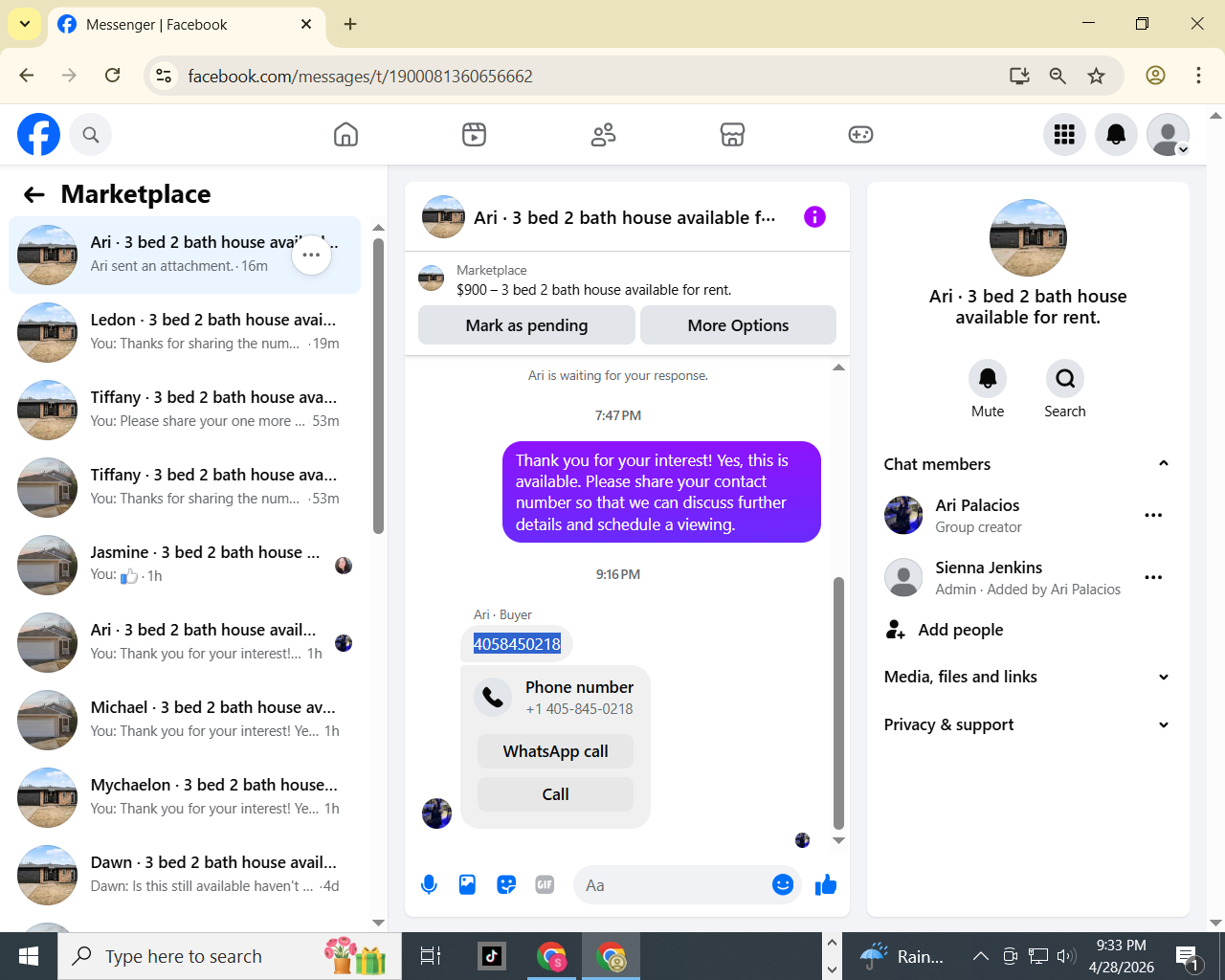Open the Video (Reels) tab

tap(474, 135)
